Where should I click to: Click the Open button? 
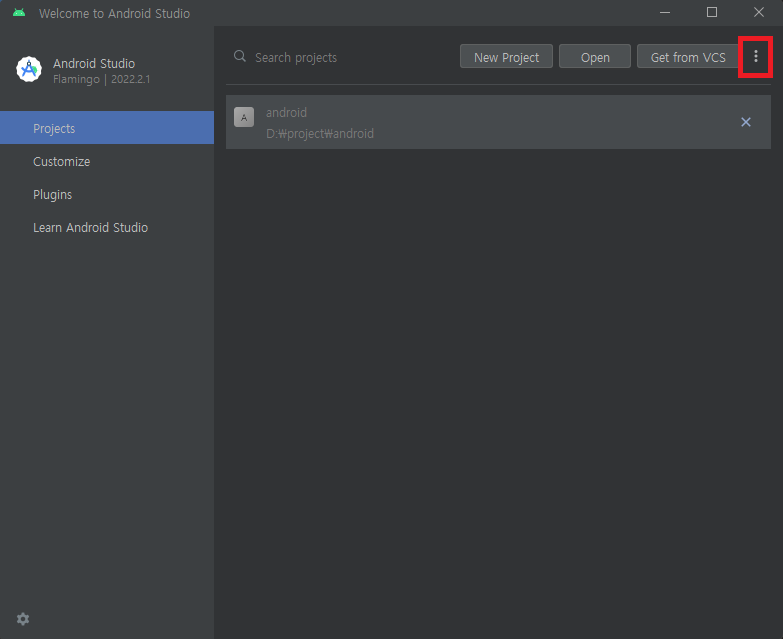[x=595, y=57]
